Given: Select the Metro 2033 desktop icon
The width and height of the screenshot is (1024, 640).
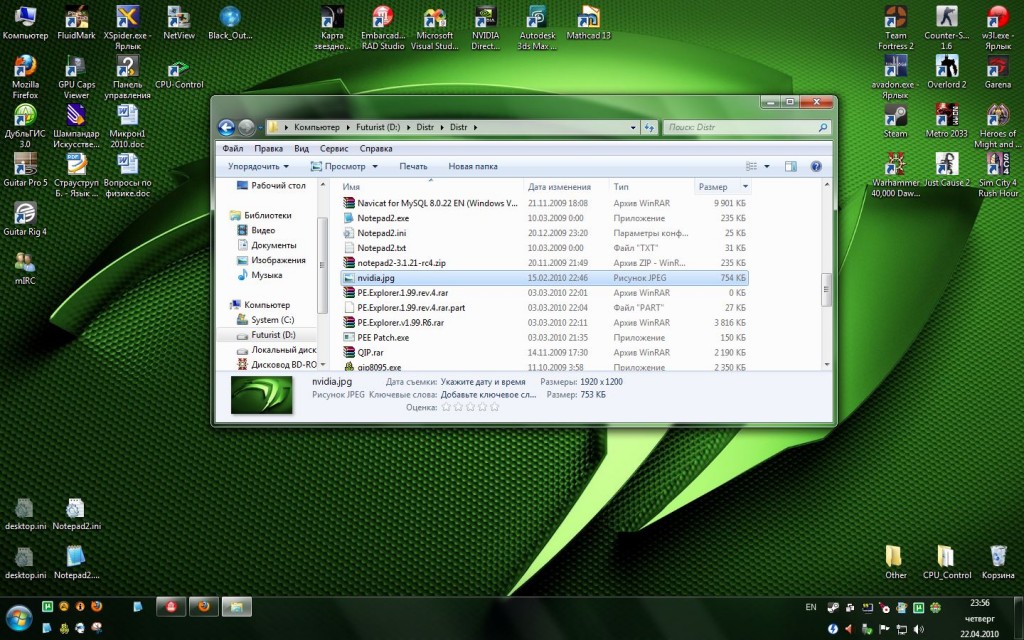Looking at the screenshot, I should point(946,121).
